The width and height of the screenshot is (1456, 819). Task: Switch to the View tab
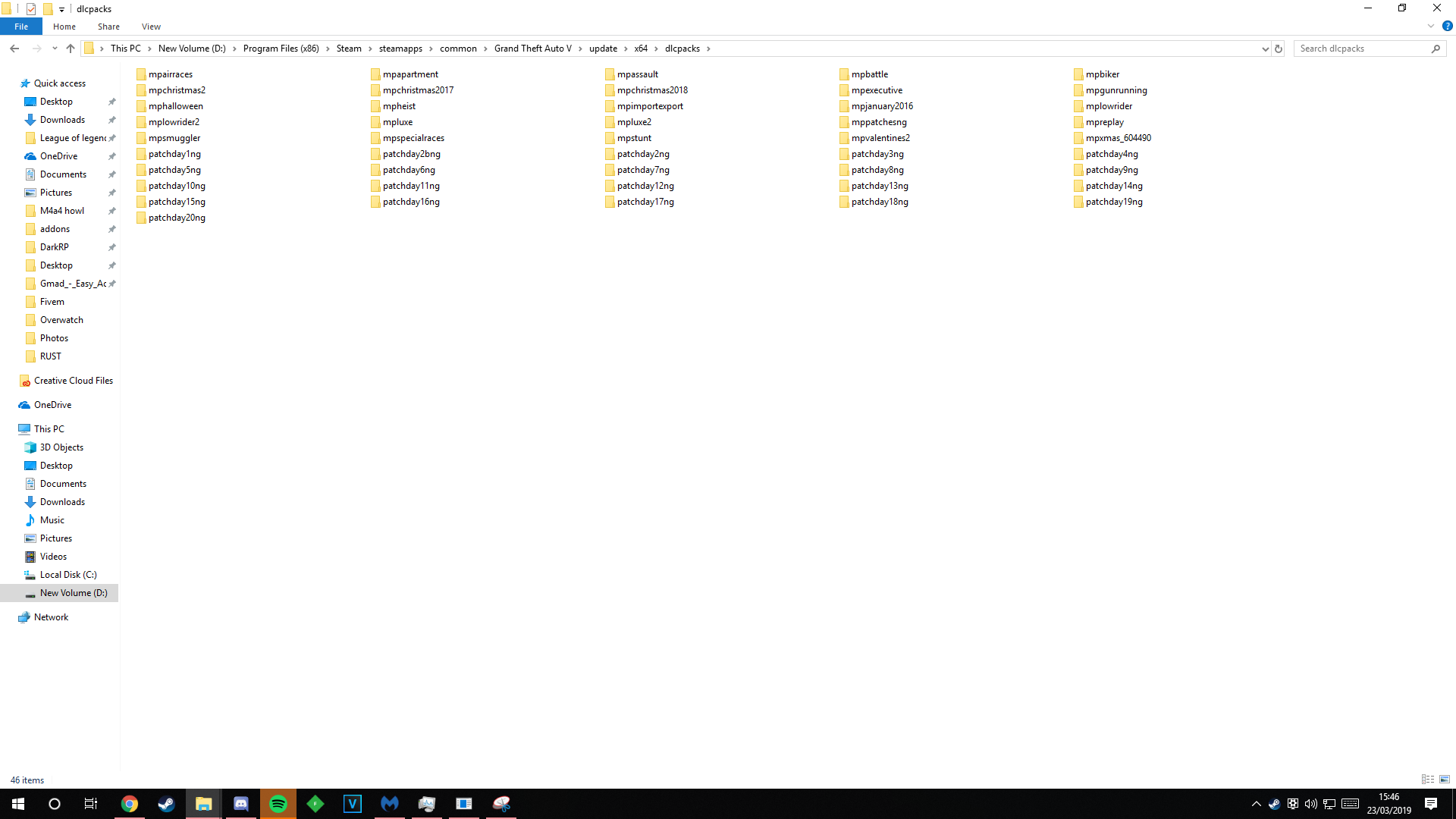[x=151, y=26]
